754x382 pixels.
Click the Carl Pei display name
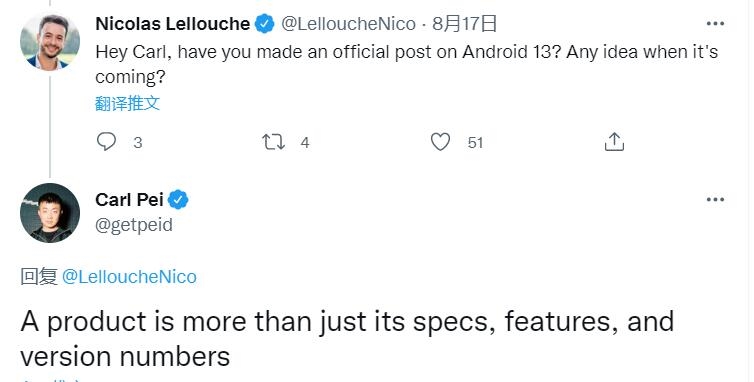(x=129, y=200)
